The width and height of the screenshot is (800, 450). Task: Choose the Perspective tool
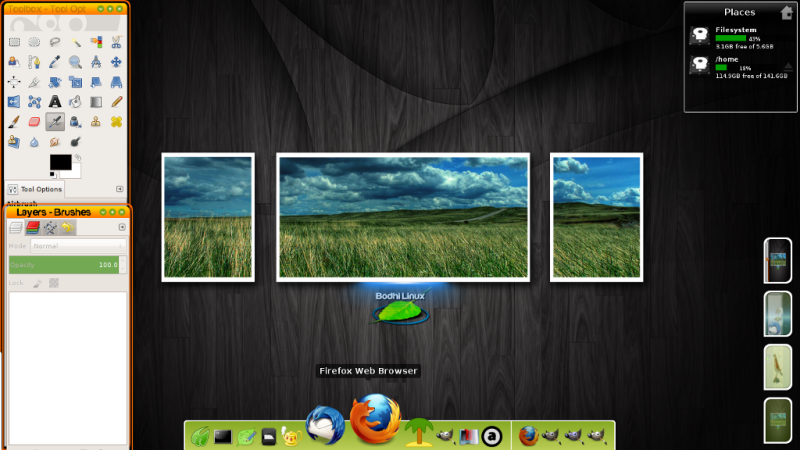116,82
